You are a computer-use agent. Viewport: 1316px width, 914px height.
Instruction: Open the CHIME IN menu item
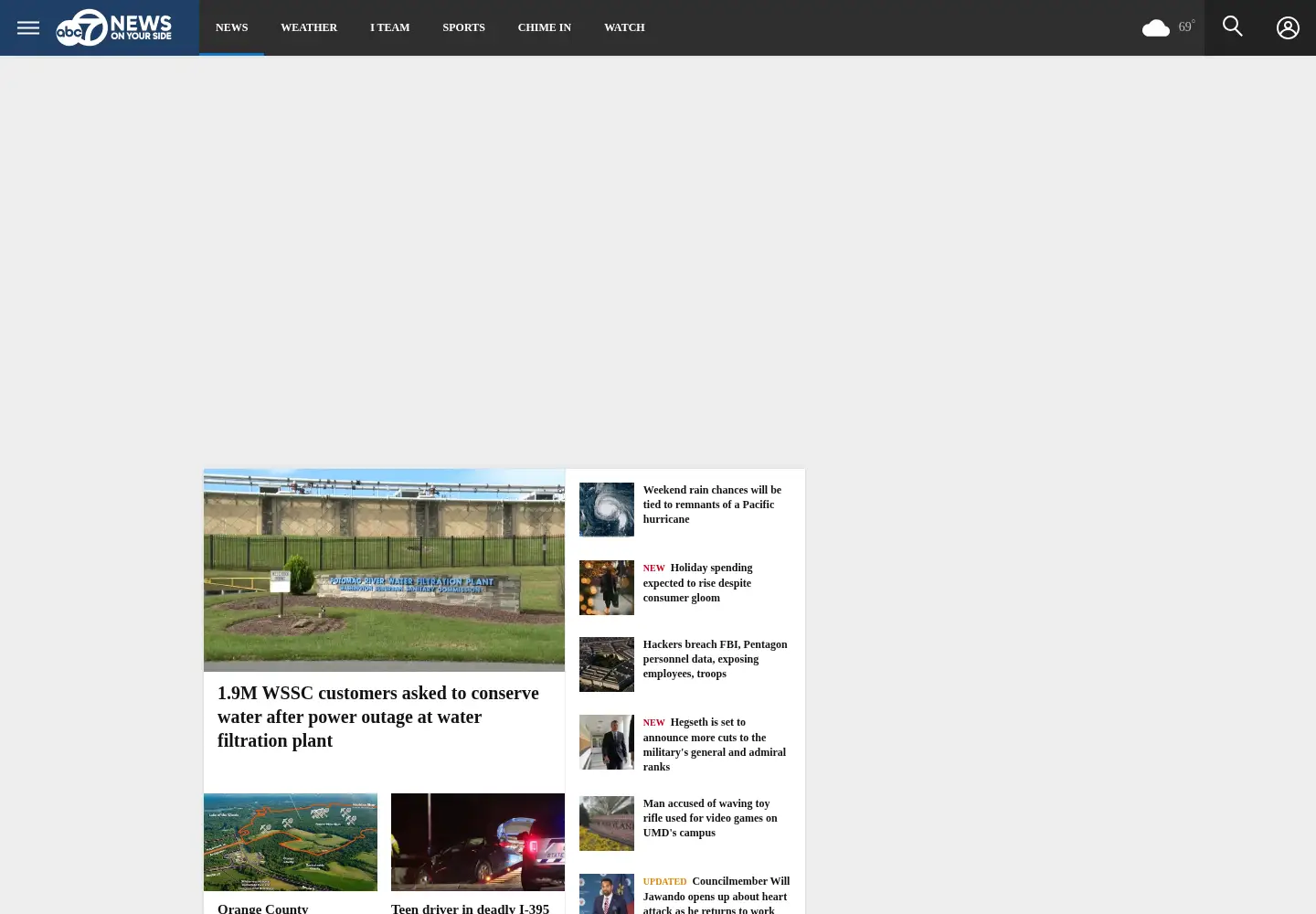pos(544,27)
